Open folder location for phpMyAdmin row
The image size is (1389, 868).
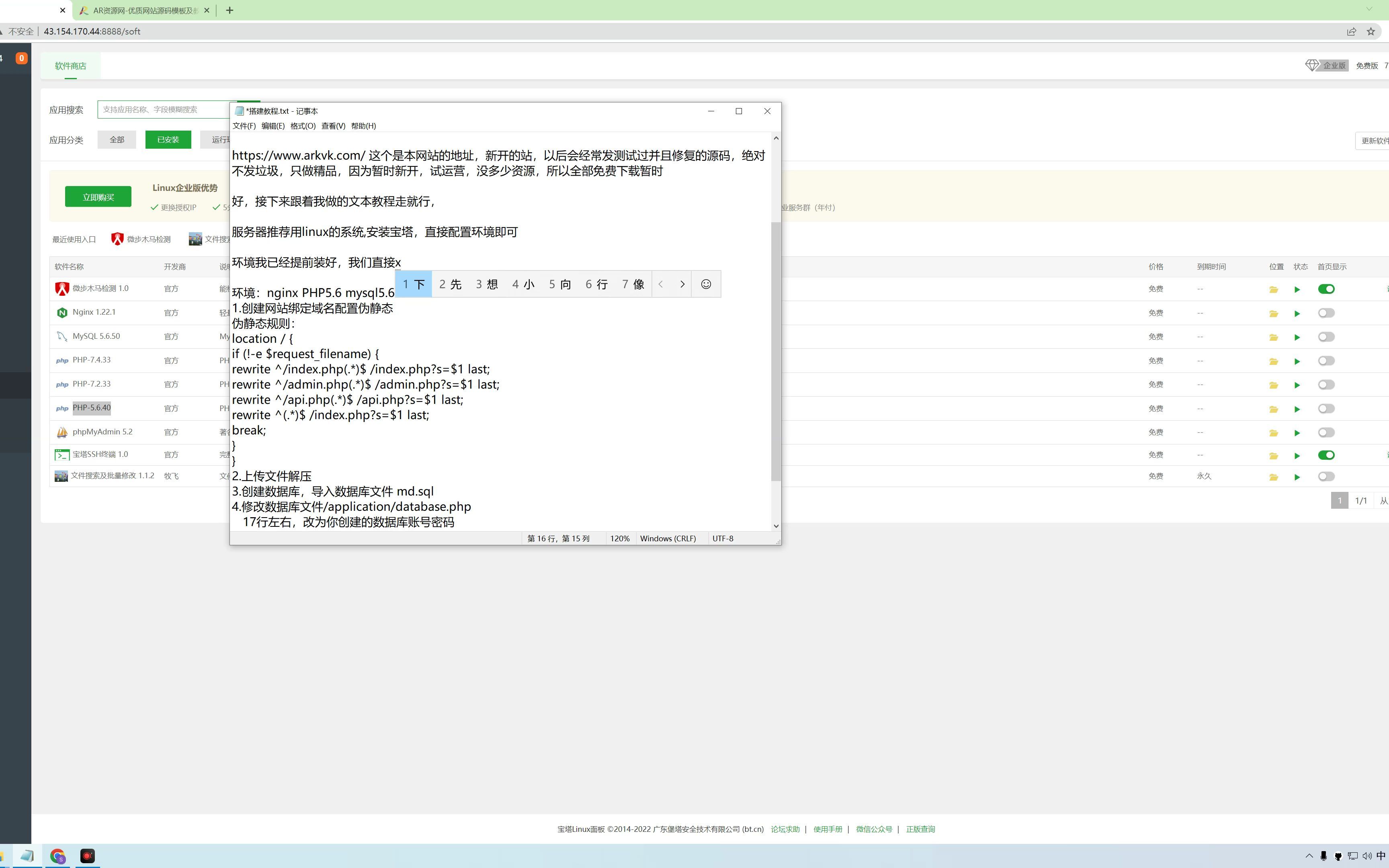click(1274, 433)
